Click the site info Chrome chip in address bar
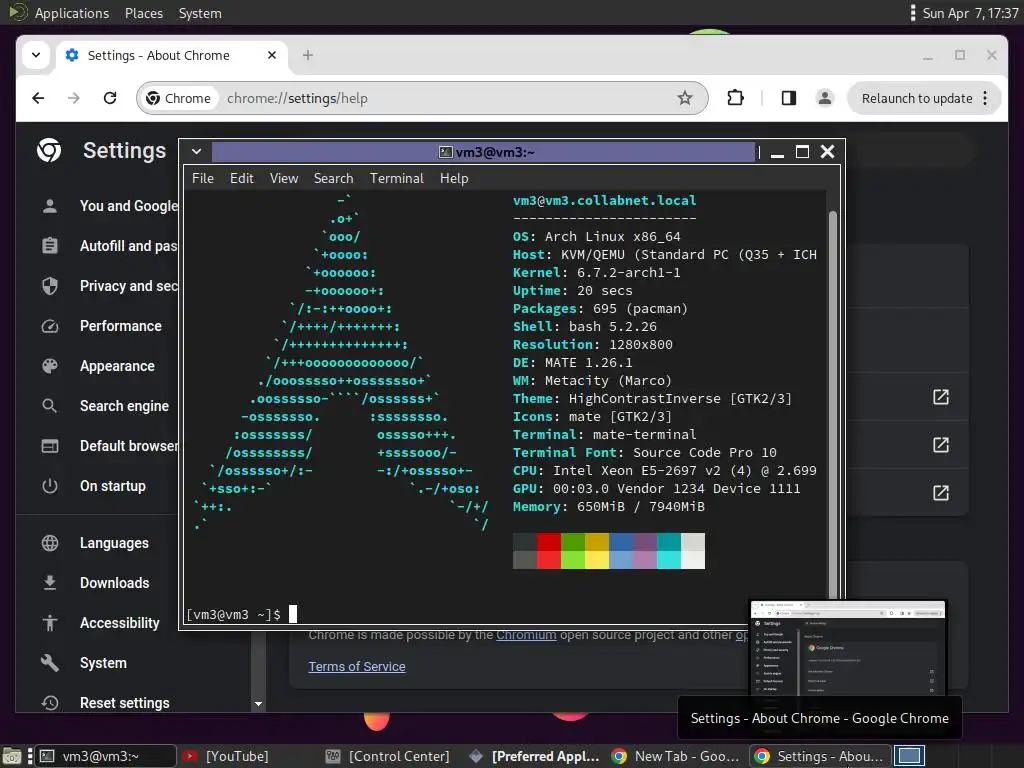Viewport: 1024px width, 768px height. click(178, 98)
